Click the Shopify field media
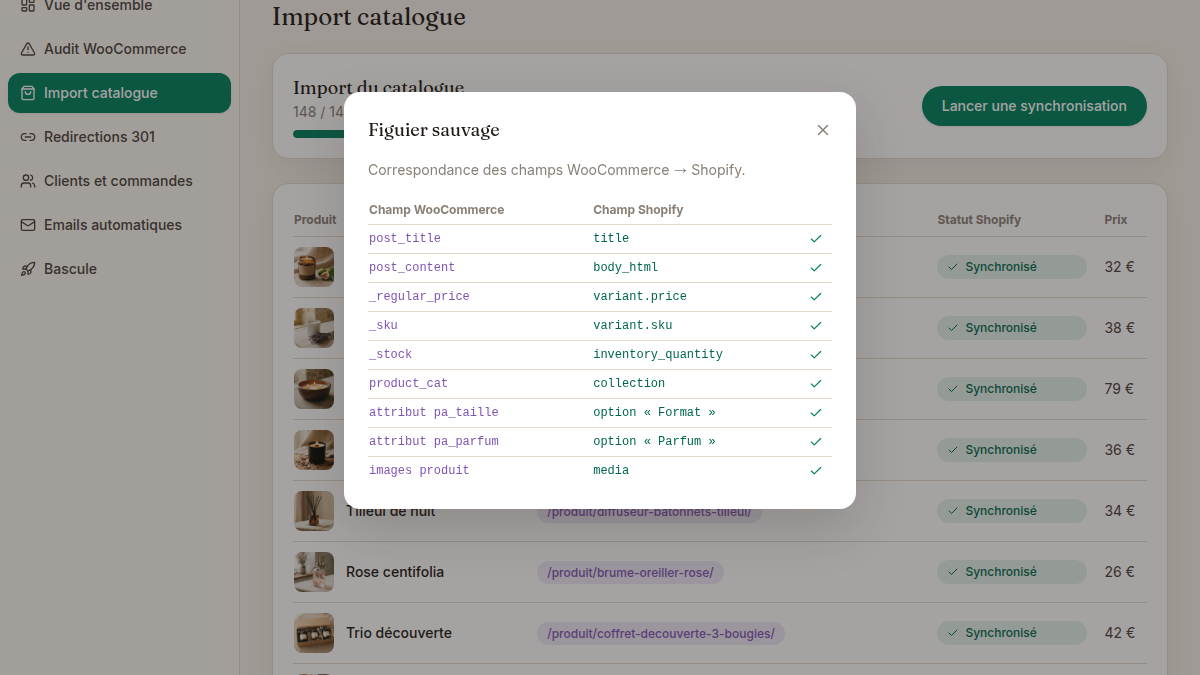 pyautogui.click(x=611, y=471)
